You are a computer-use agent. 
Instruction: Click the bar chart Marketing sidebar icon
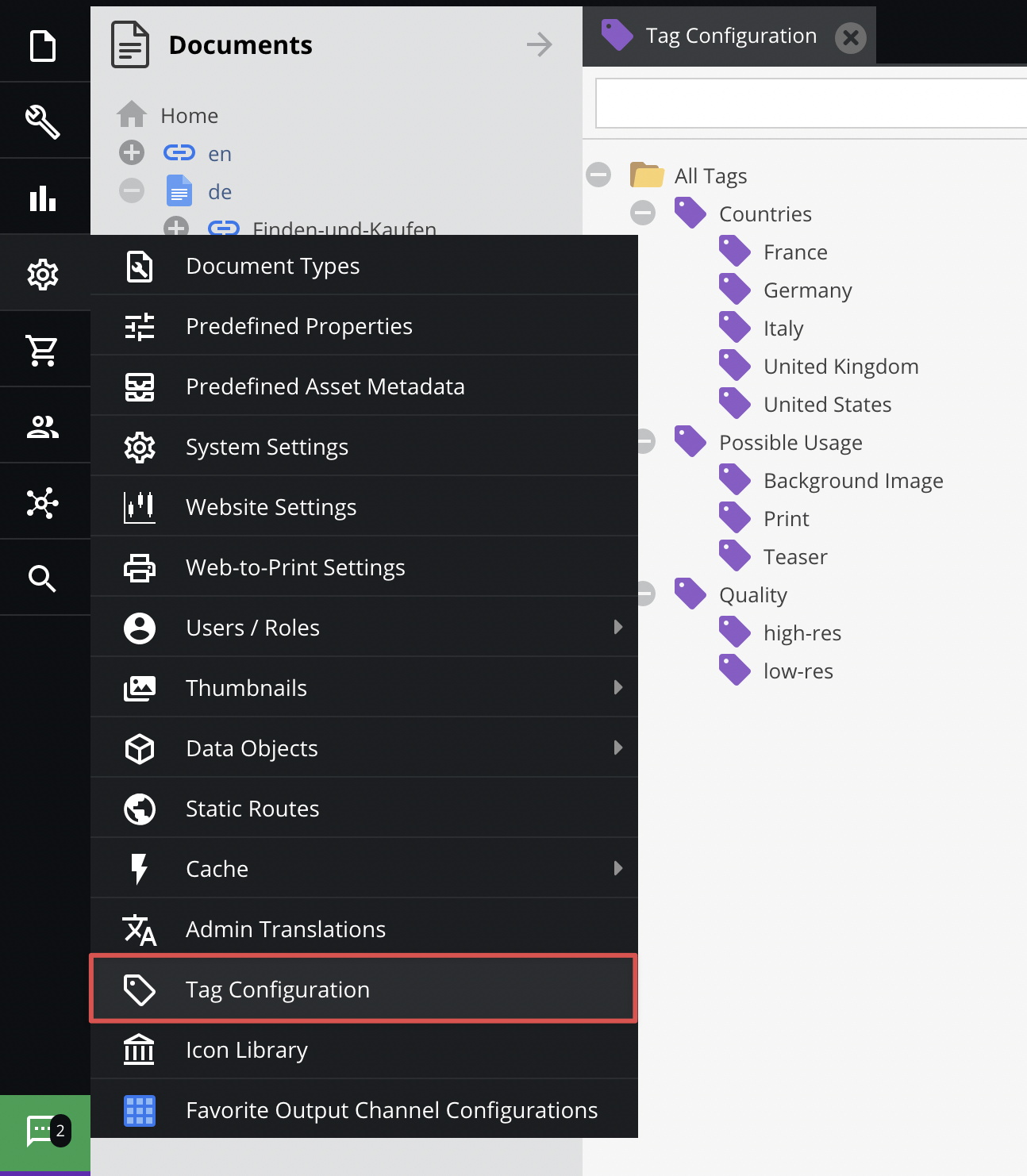(43, 198)
